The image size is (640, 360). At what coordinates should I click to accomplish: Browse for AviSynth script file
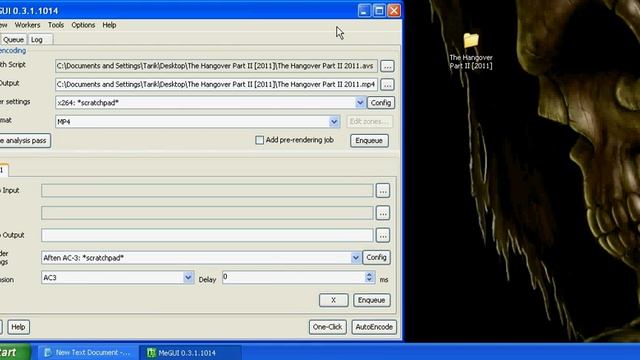pyautogui.click(x=387, y=66)
